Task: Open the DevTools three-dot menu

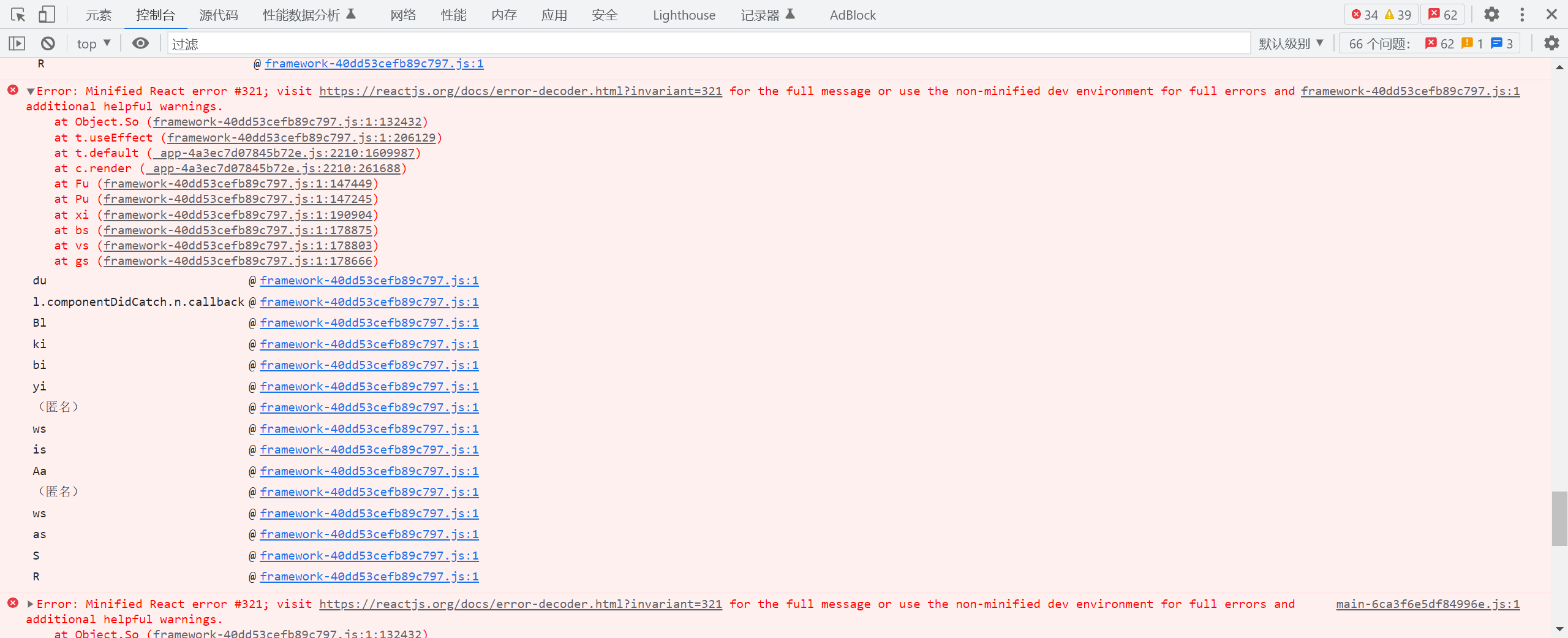Action: pyautogui.click(x=1522, y=15)
